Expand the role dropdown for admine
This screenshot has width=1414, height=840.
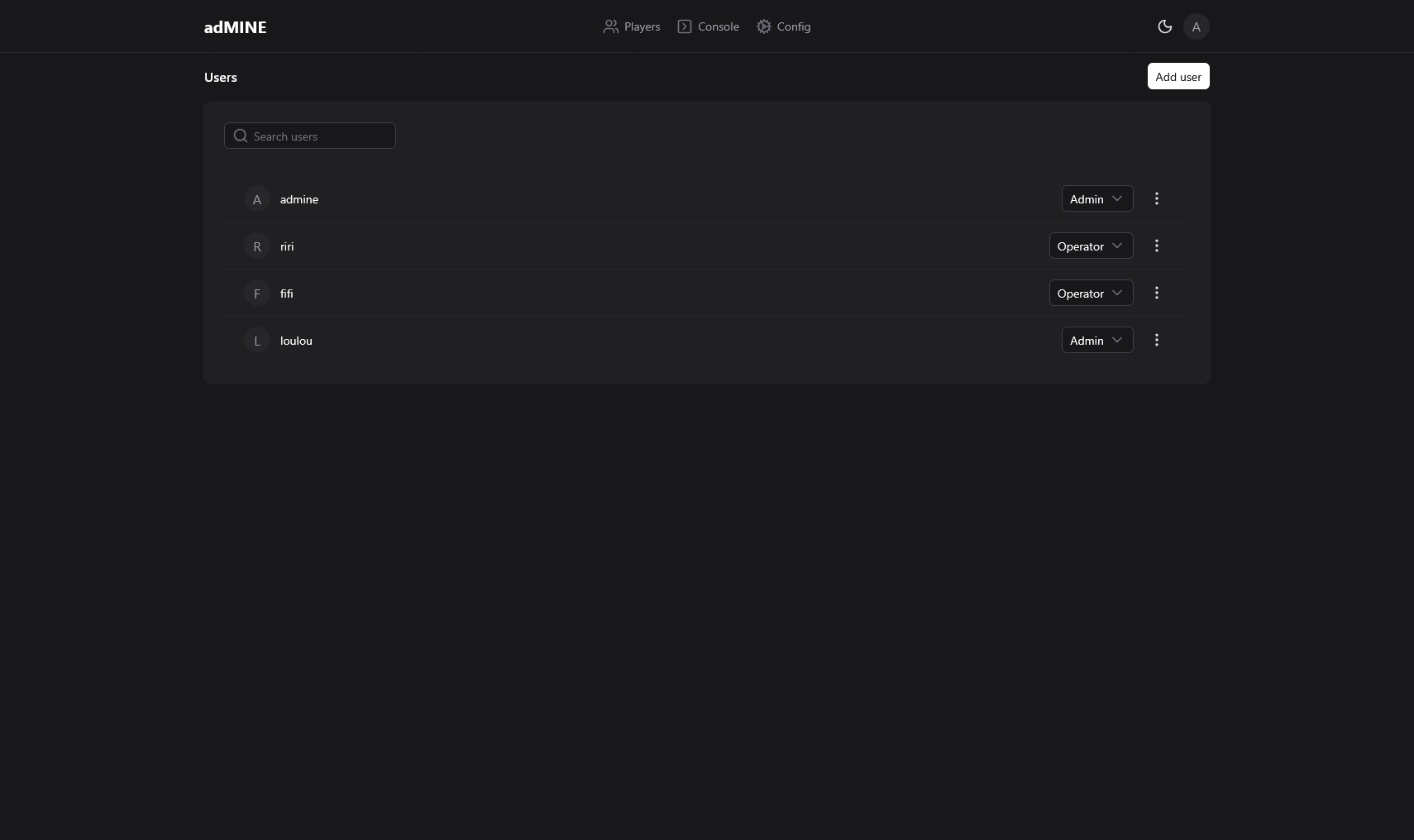[x=1096, y=198]
